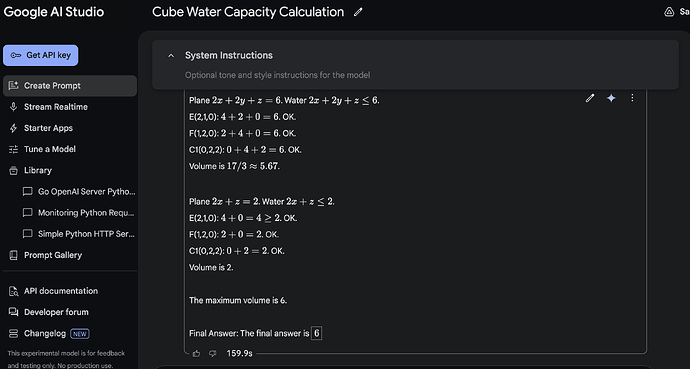Give the response a thumbs up
This screenshot has width=690, height=369.
[196, 353]
